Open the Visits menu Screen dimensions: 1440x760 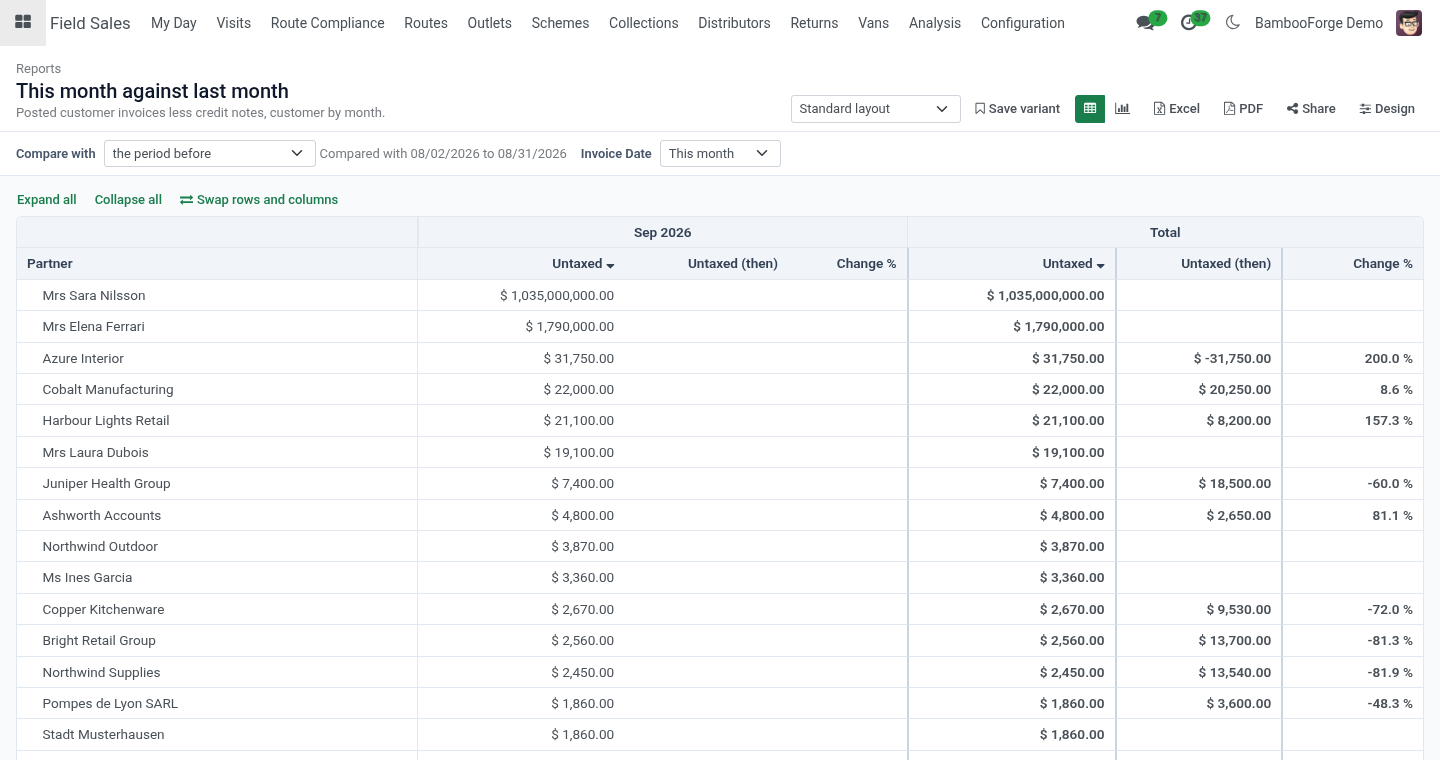(x=234, y=23)
